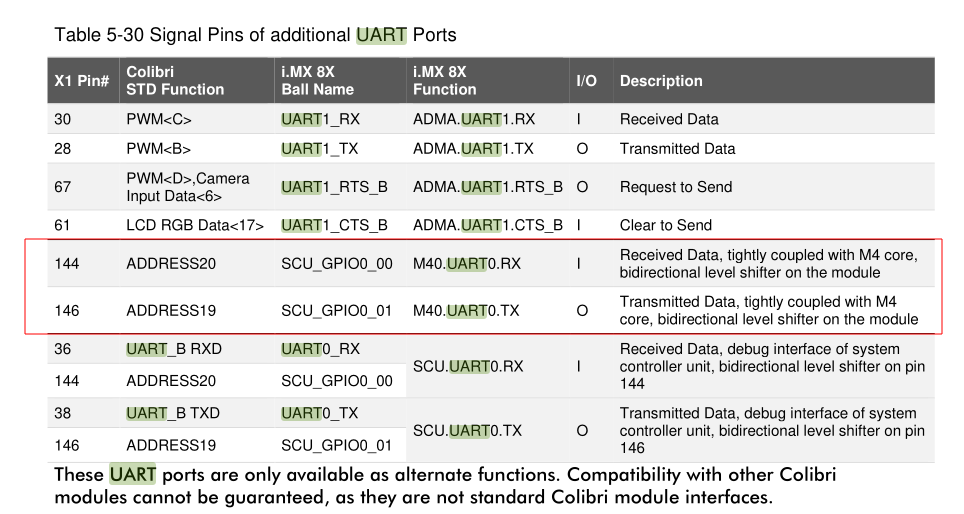Select the 'LCD RGB Data<17>' cell
Screen dimensions: 964x514
(195, 225)
